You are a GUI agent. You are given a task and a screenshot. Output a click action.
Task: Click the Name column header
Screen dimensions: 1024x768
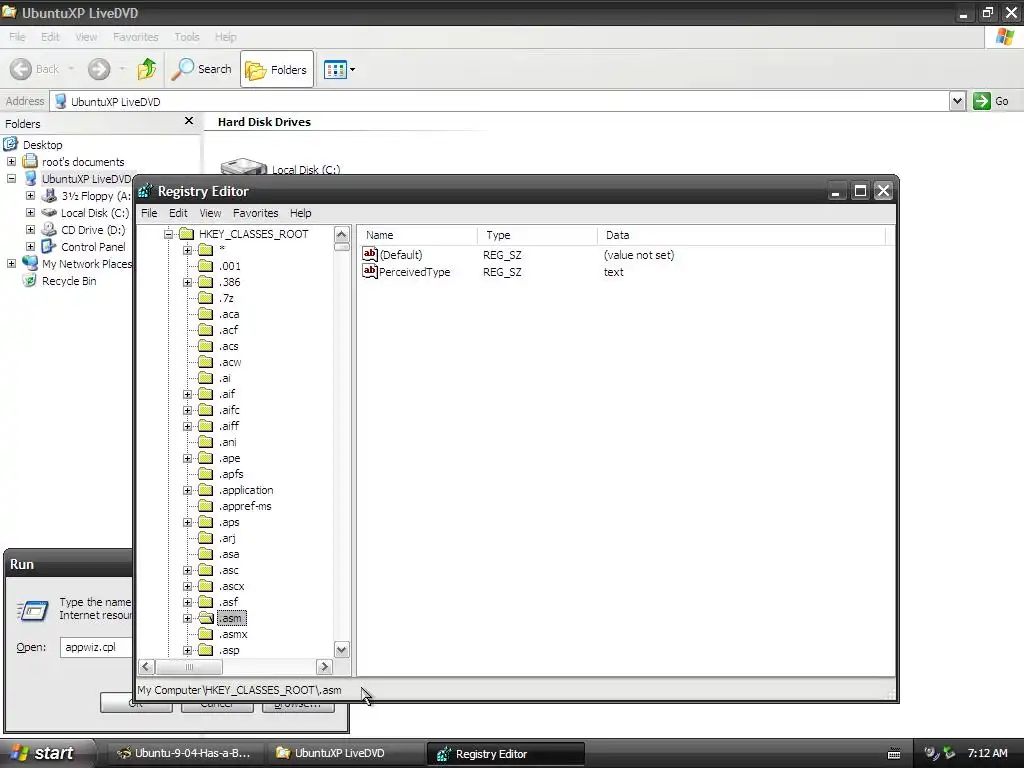[x=418, y=235]
